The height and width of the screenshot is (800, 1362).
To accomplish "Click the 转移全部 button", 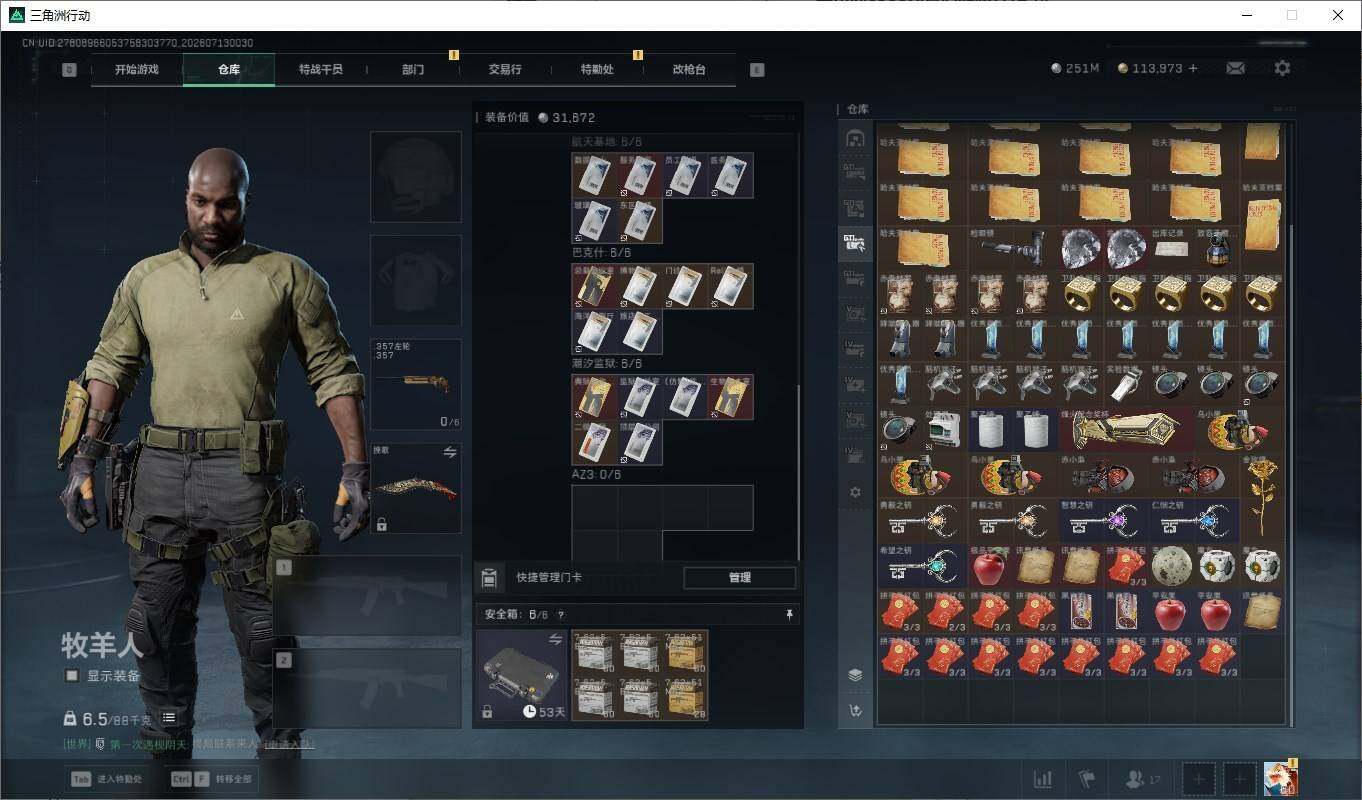I will click(213, 778).
